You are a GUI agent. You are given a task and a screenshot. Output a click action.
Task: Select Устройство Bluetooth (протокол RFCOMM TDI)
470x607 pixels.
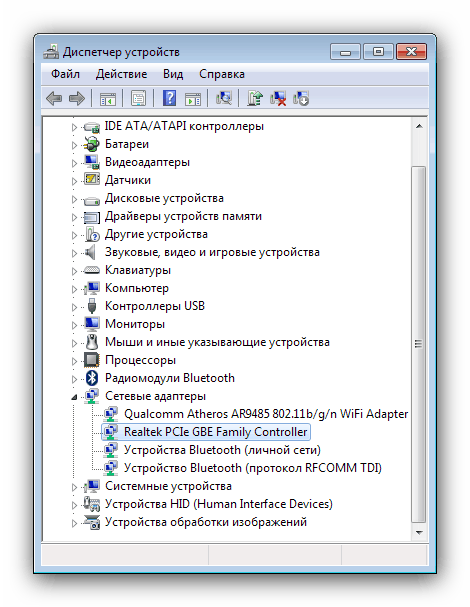[x=252, y=468]
